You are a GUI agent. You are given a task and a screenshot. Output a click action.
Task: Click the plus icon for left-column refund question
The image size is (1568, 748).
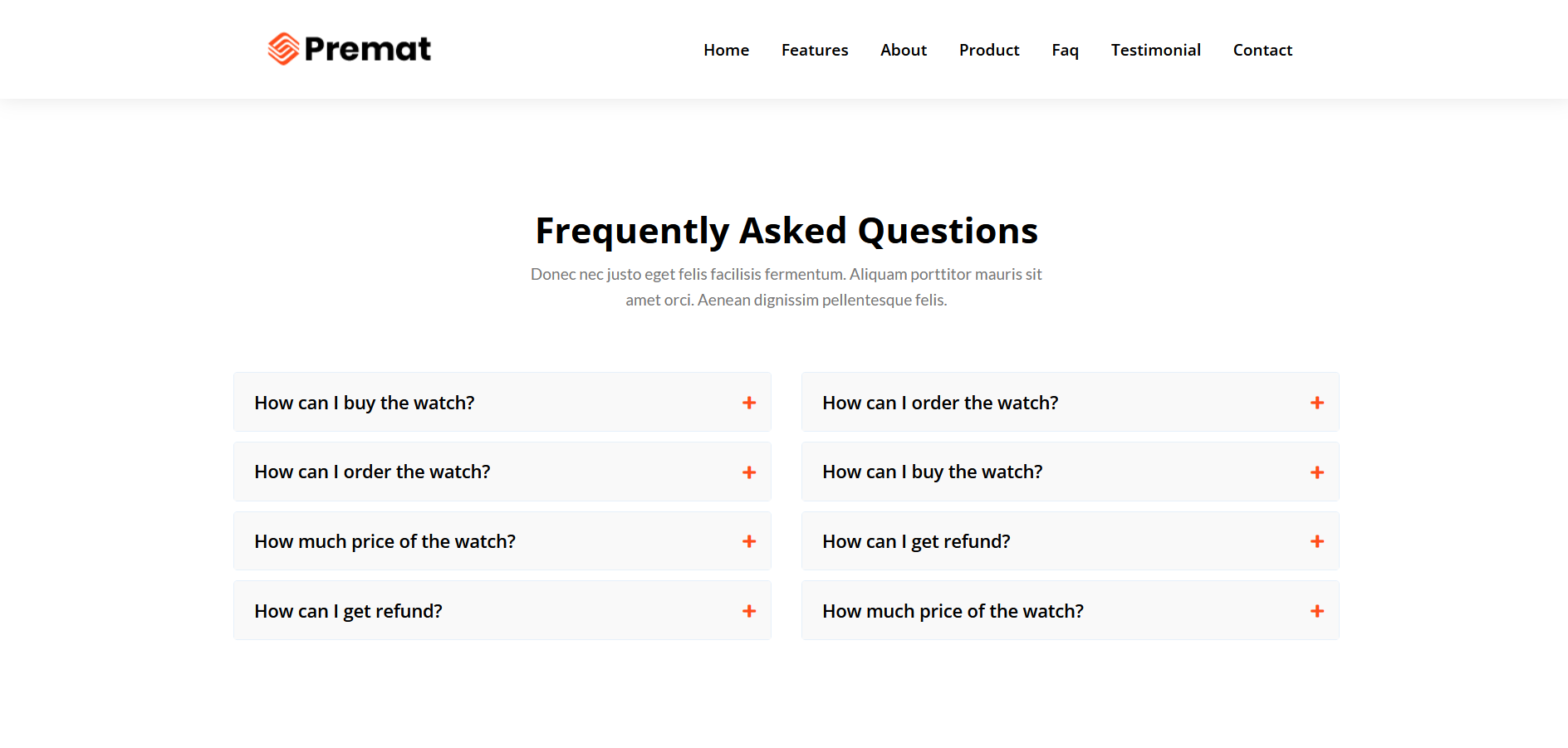coord(748,611)
